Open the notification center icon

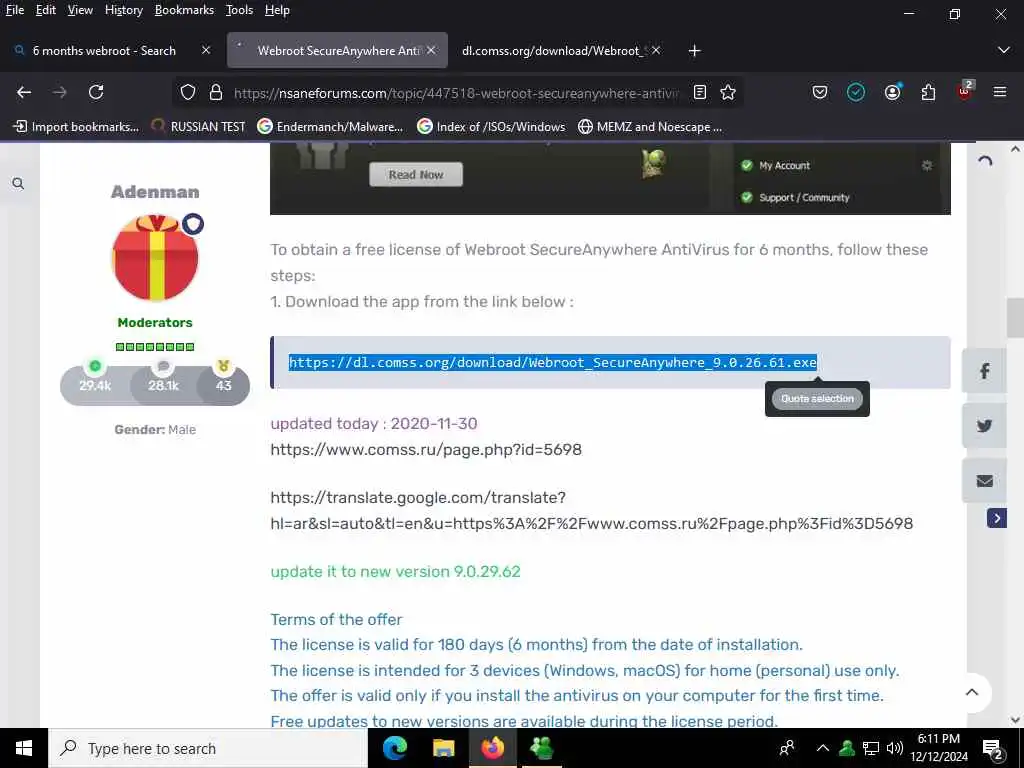(993, 748)
